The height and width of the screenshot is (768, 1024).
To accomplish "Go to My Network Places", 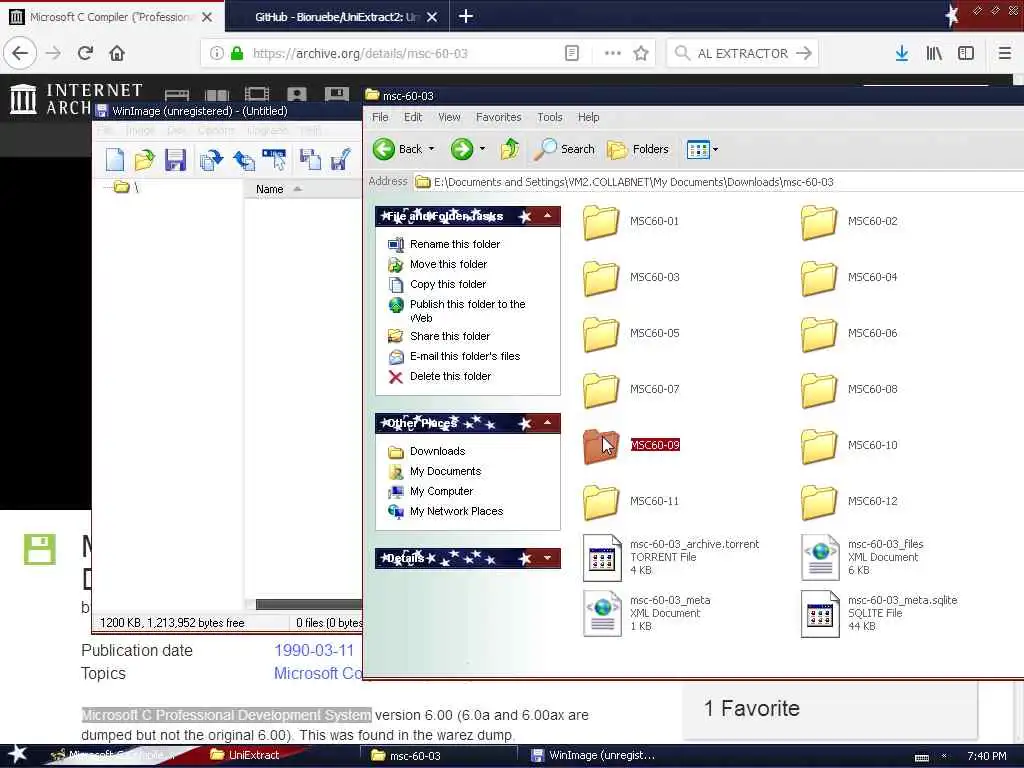I will (445, 511).
